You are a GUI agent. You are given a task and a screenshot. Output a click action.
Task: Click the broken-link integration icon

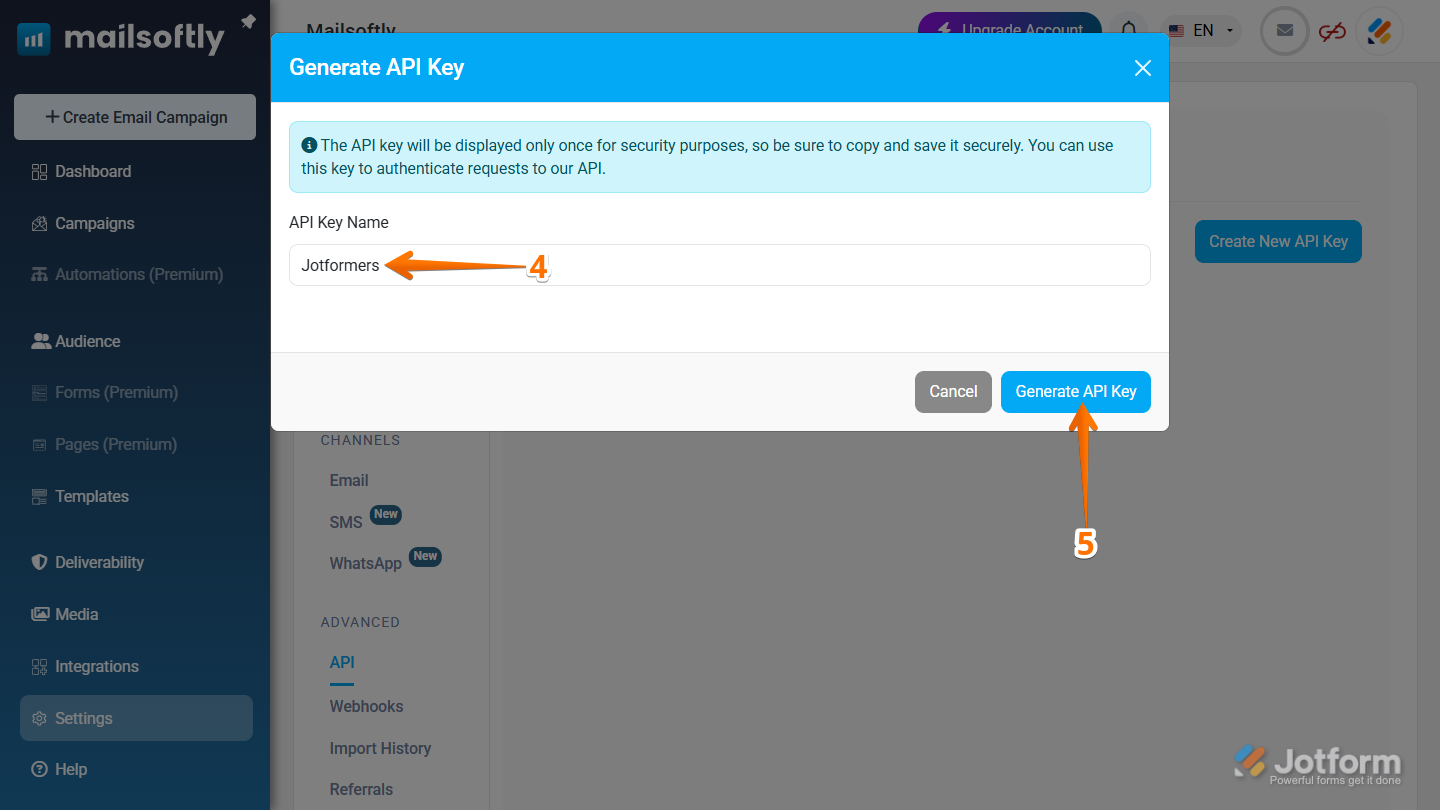pyautogui.click(x=1332, y=31)
